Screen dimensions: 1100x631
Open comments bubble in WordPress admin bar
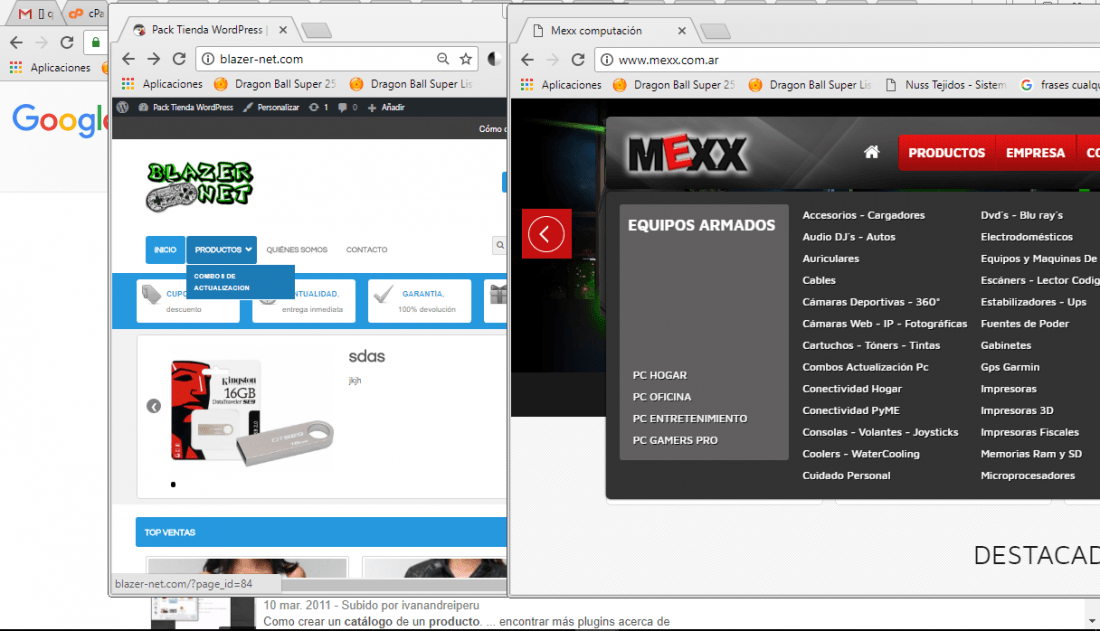point(347,107)
